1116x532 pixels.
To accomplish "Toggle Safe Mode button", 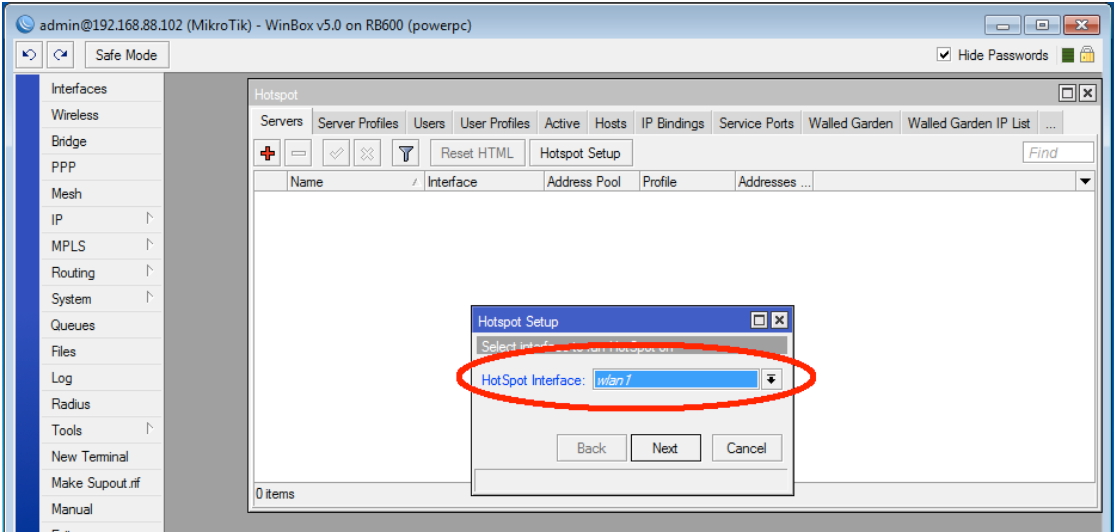I will [126, 55].
